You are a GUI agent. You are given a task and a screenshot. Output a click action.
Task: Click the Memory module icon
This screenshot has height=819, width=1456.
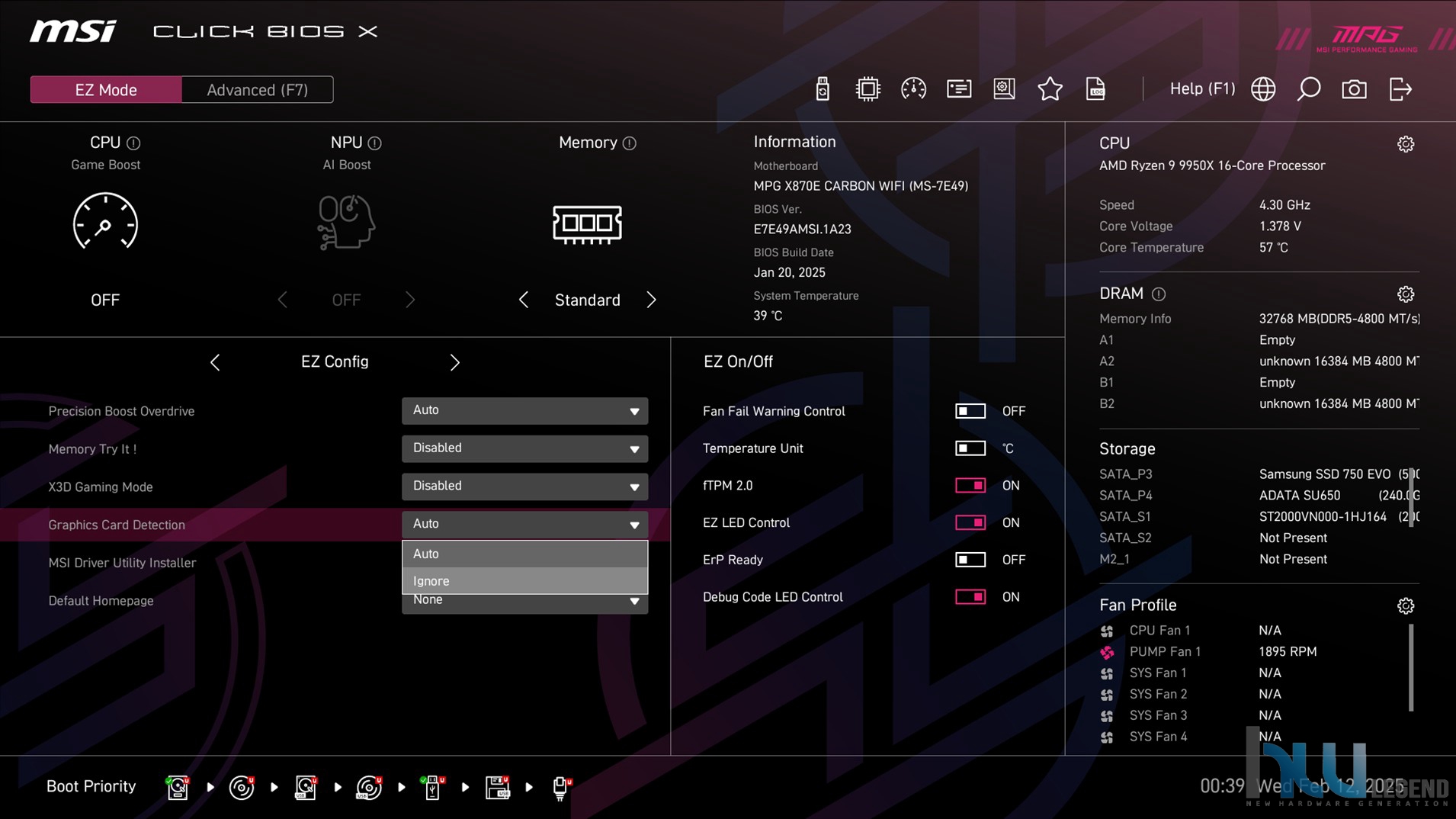click(587, 224)
